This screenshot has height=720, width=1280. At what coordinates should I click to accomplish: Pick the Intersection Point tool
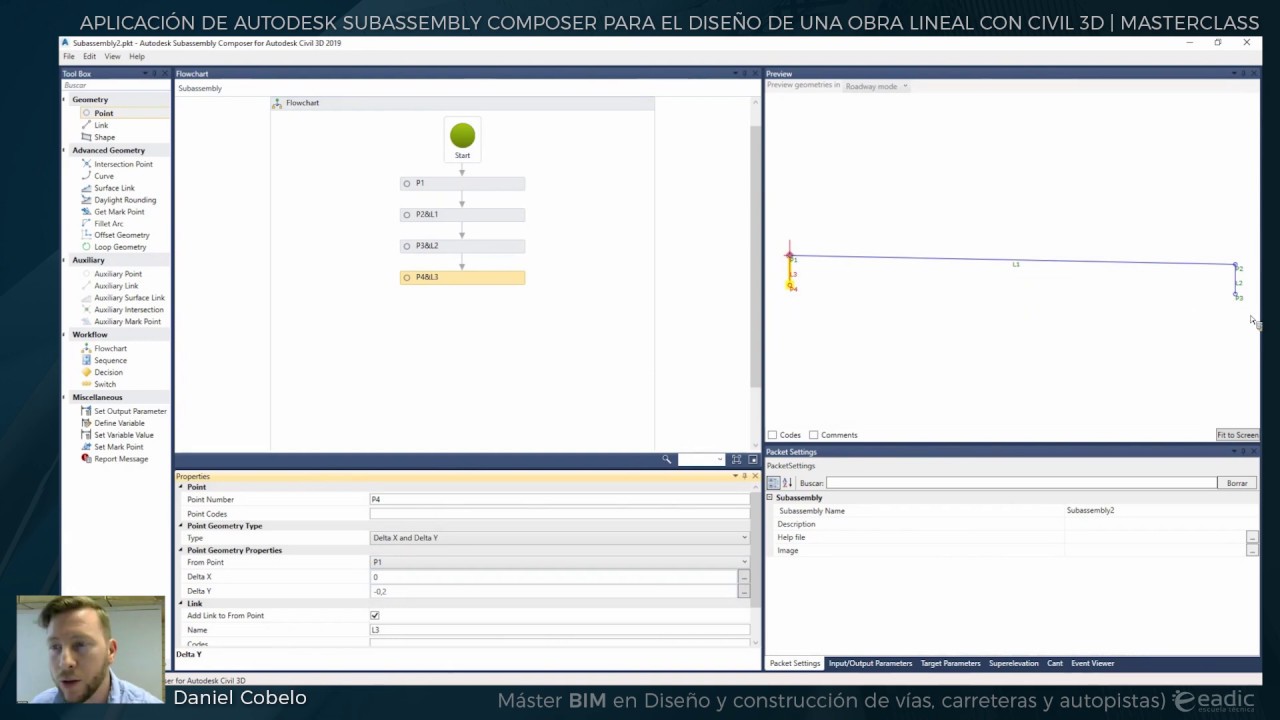pyautogui.click(x=123, y=164)
